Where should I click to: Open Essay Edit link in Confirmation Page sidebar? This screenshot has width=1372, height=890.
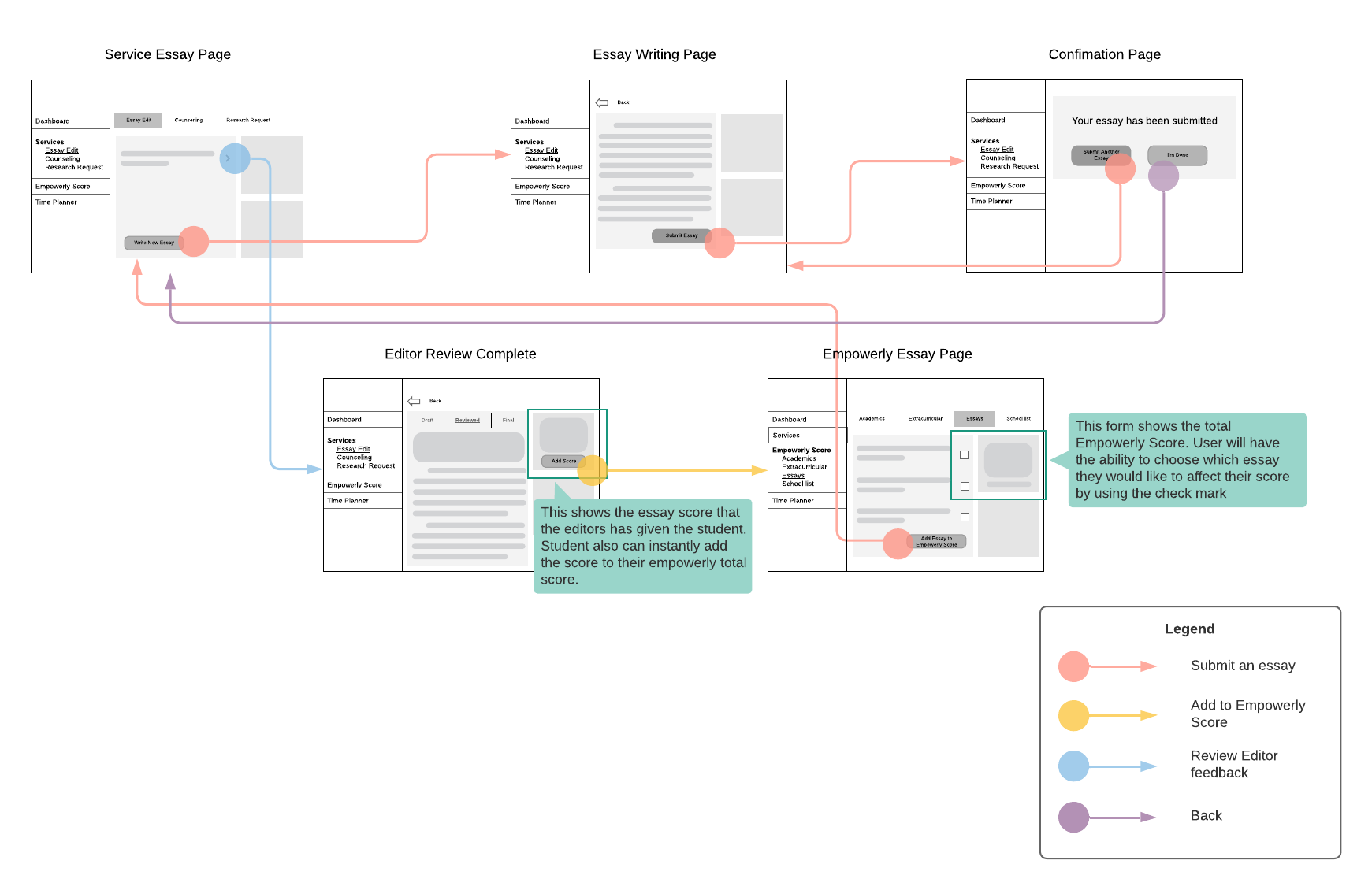997,150
